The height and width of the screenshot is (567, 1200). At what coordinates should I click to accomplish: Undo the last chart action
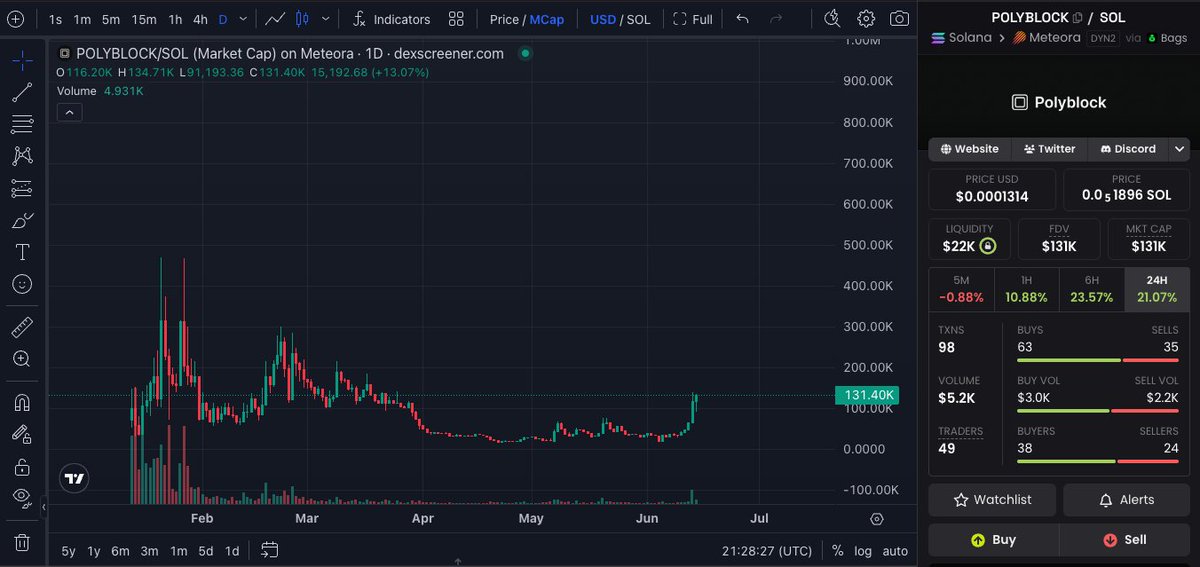[741, 19]
